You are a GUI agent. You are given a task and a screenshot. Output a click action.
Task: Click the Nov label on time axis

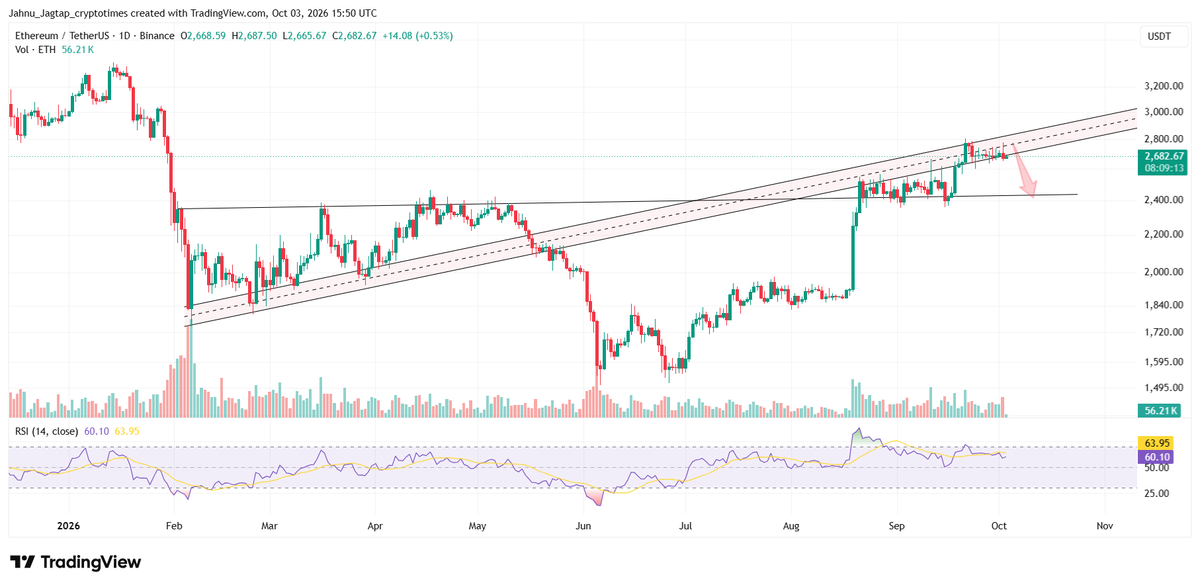[1105, 524]
